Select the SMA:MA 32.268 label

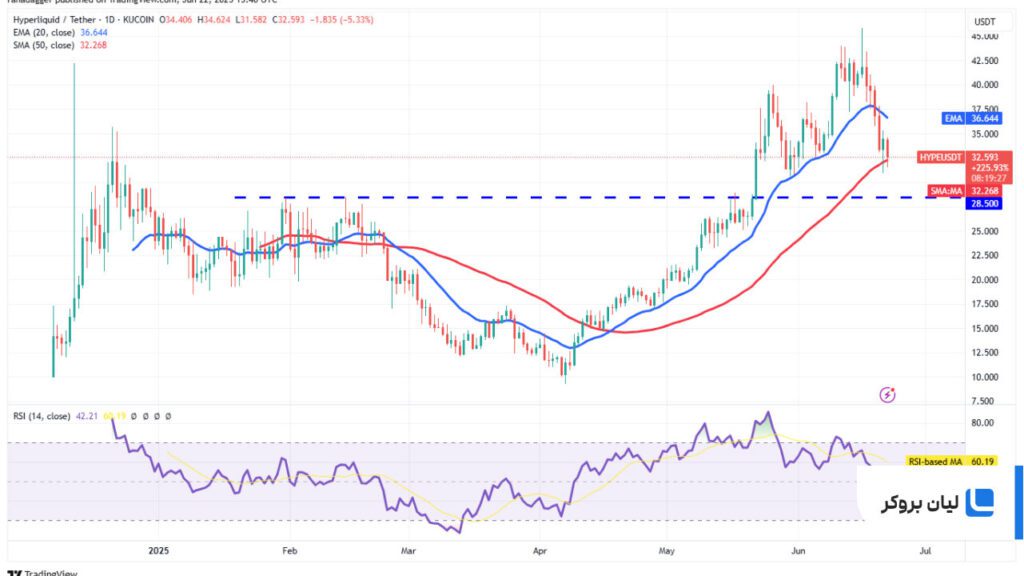(x=964, y=191)
